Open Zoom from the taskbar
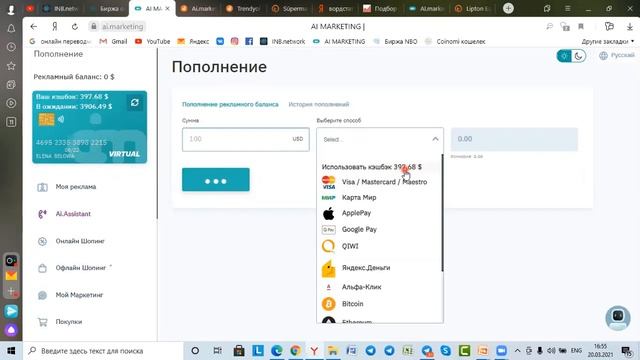This screenshot has height=360, width=640. [x=502, y=351]
